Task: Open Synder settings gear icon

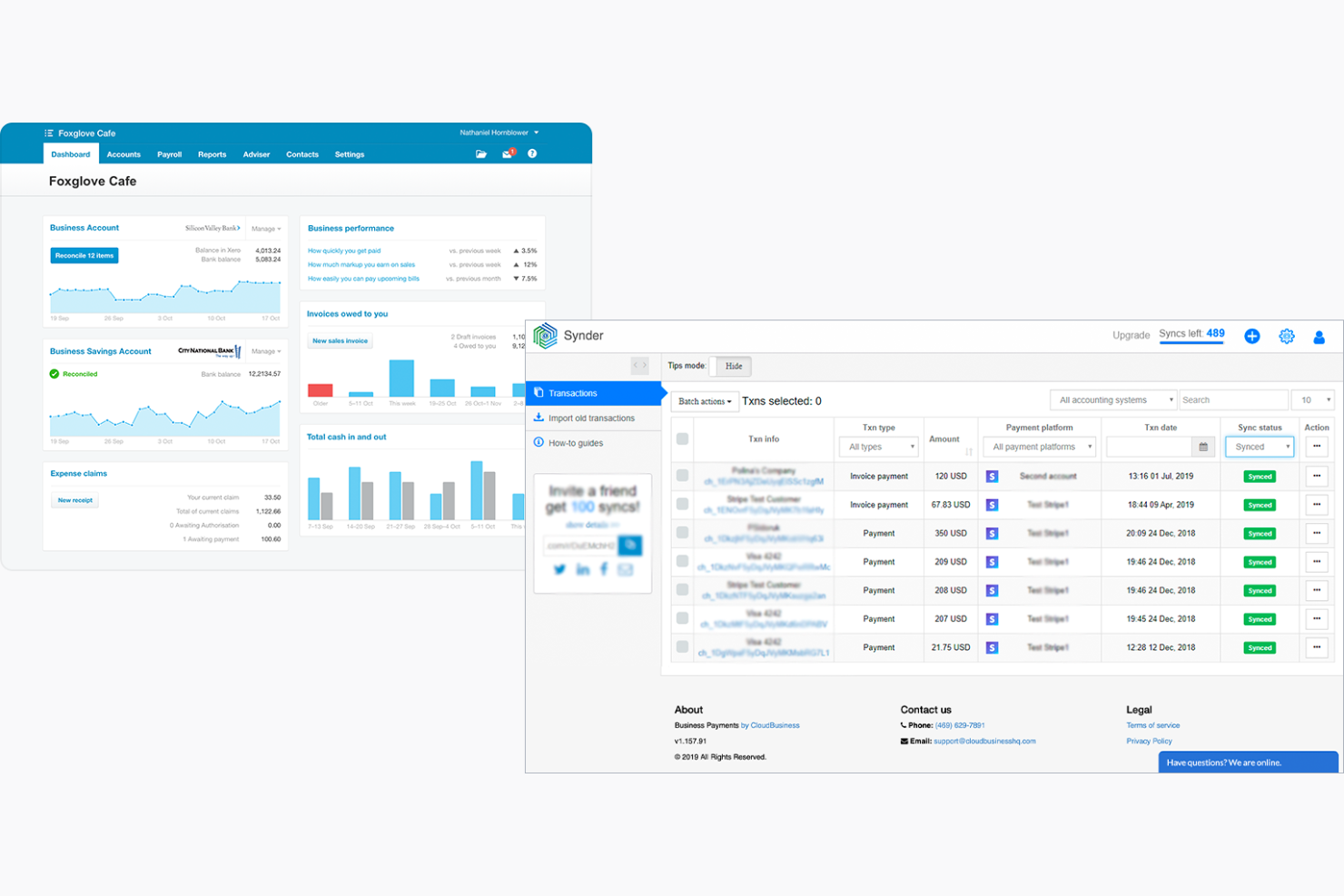Action: (1287, 337)
